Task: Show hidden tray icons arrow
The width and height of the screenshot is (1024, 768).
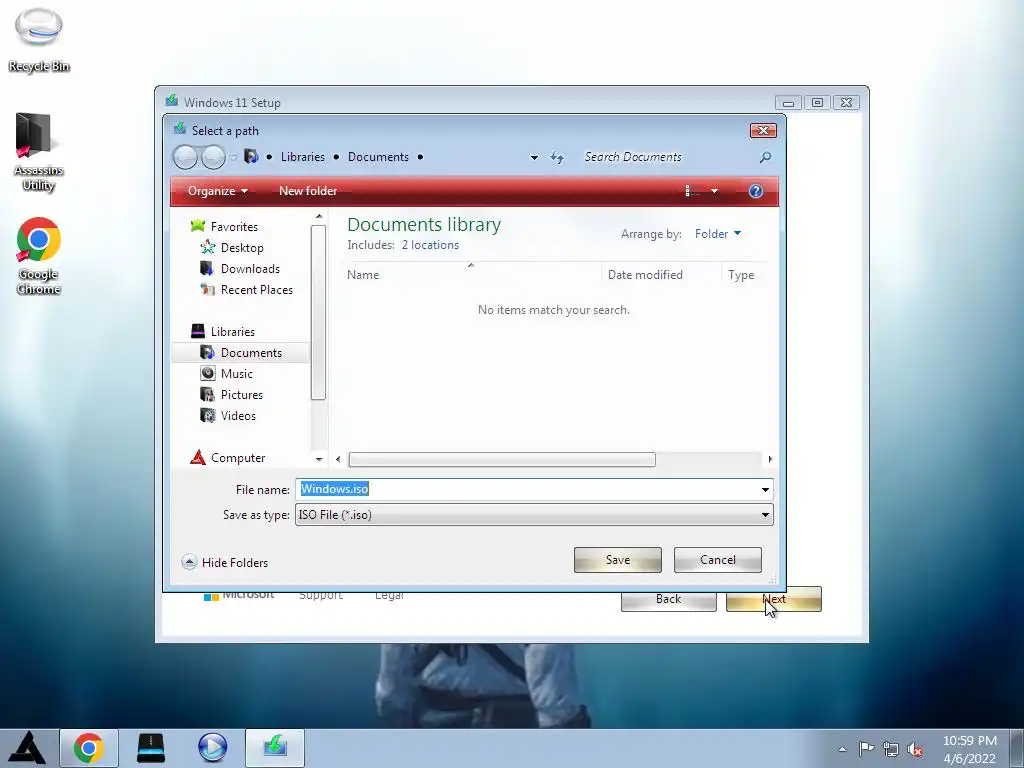Action: point(842,749)
